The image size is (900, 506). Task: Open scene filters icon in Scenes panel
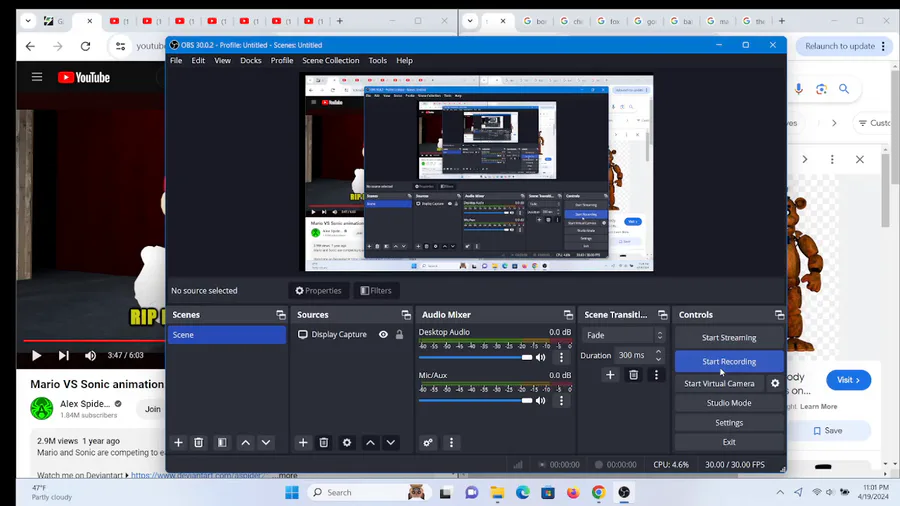[222, 443]
